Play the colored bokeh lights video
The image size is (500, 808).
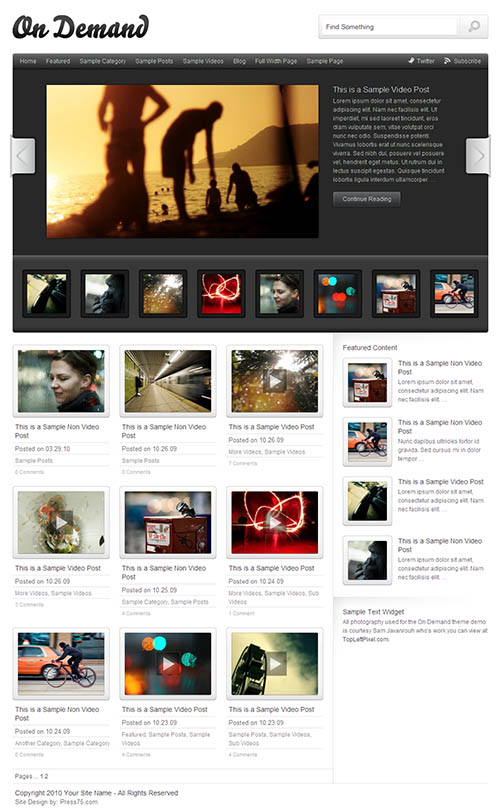168,664
